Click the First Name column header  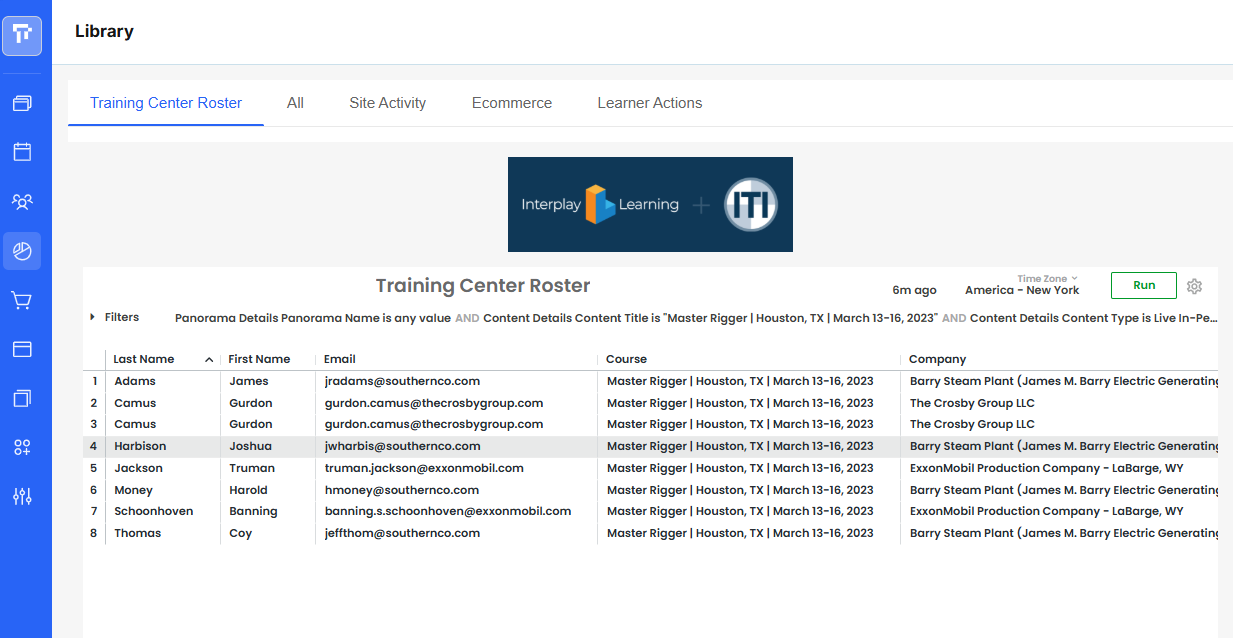click(x=259, y=359)
